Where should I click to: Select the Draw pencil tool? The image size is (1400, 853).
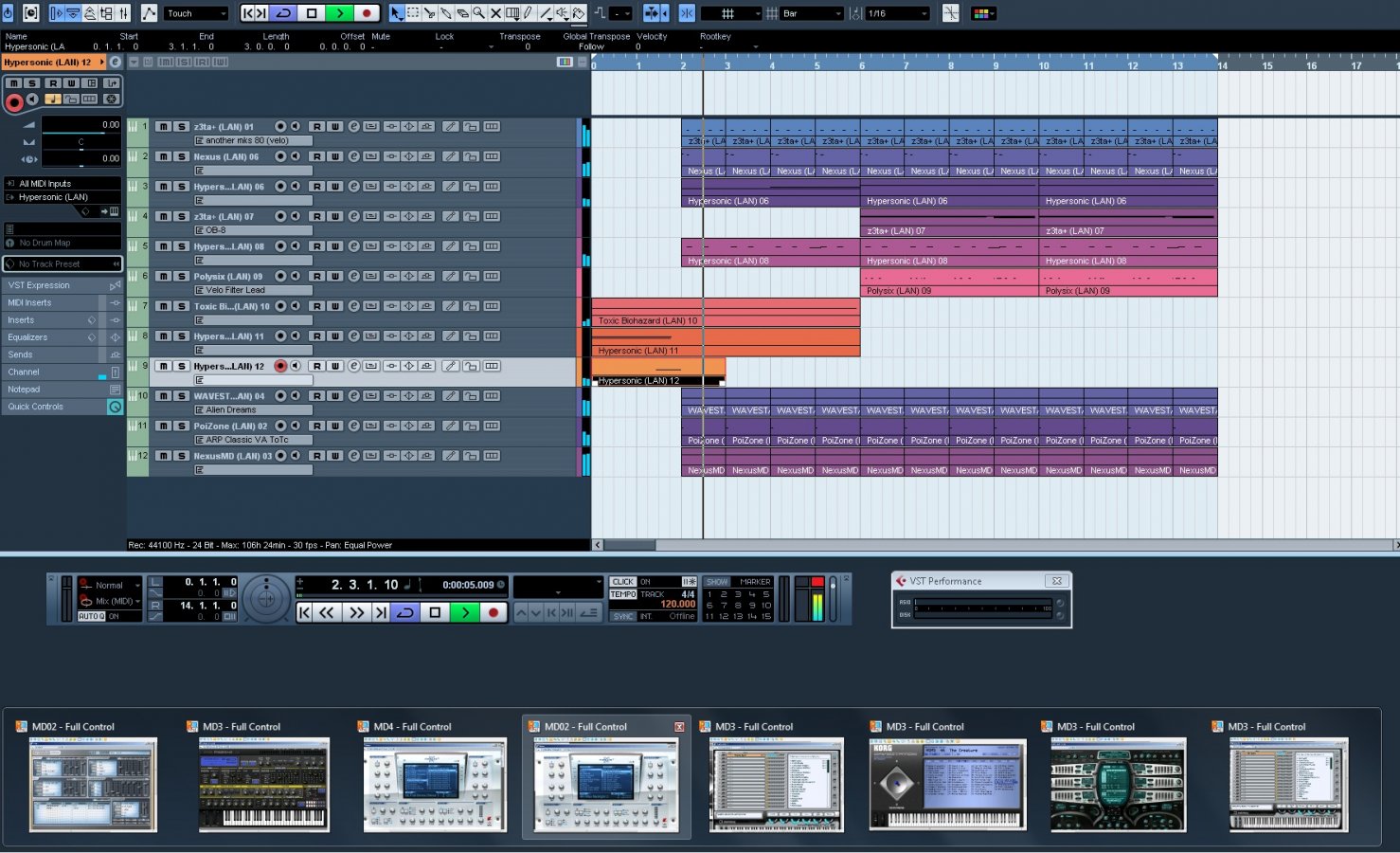[x=528, y=13]
